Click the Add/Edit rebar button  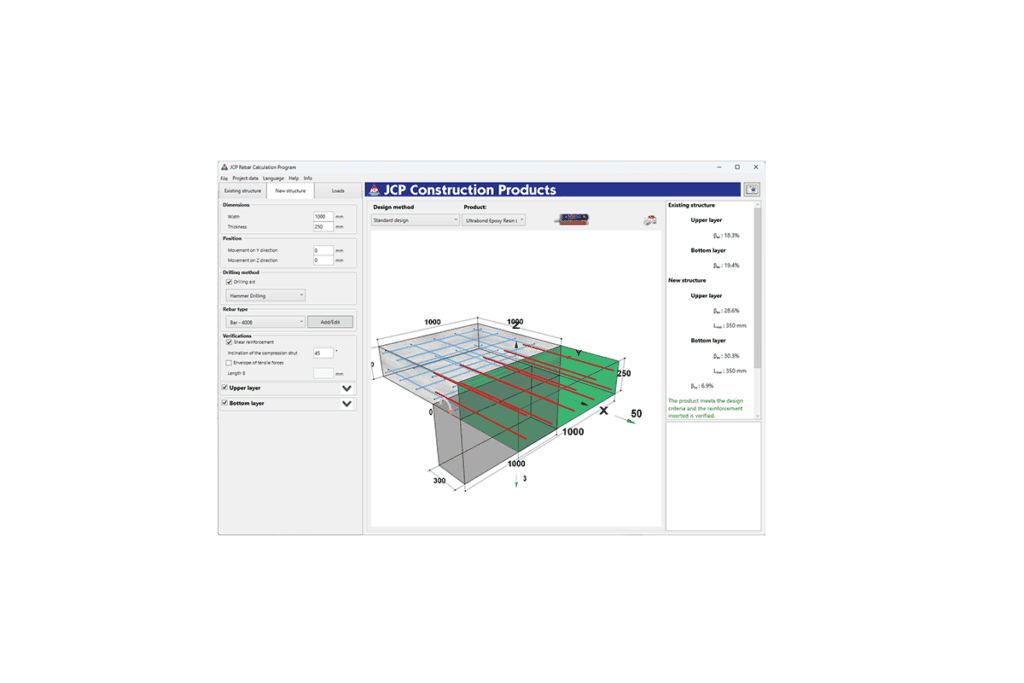[x=330, y=322]
